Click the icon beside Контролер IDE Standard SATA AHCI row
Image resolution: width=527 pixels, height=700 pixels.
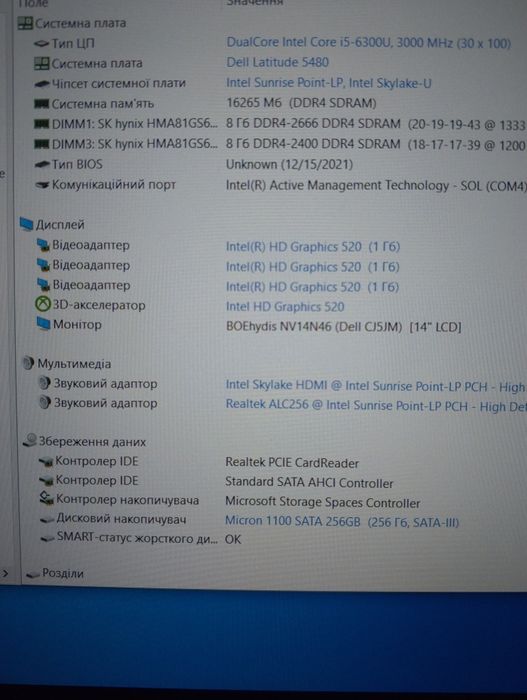pyautogui.click(x=46, y=481)
